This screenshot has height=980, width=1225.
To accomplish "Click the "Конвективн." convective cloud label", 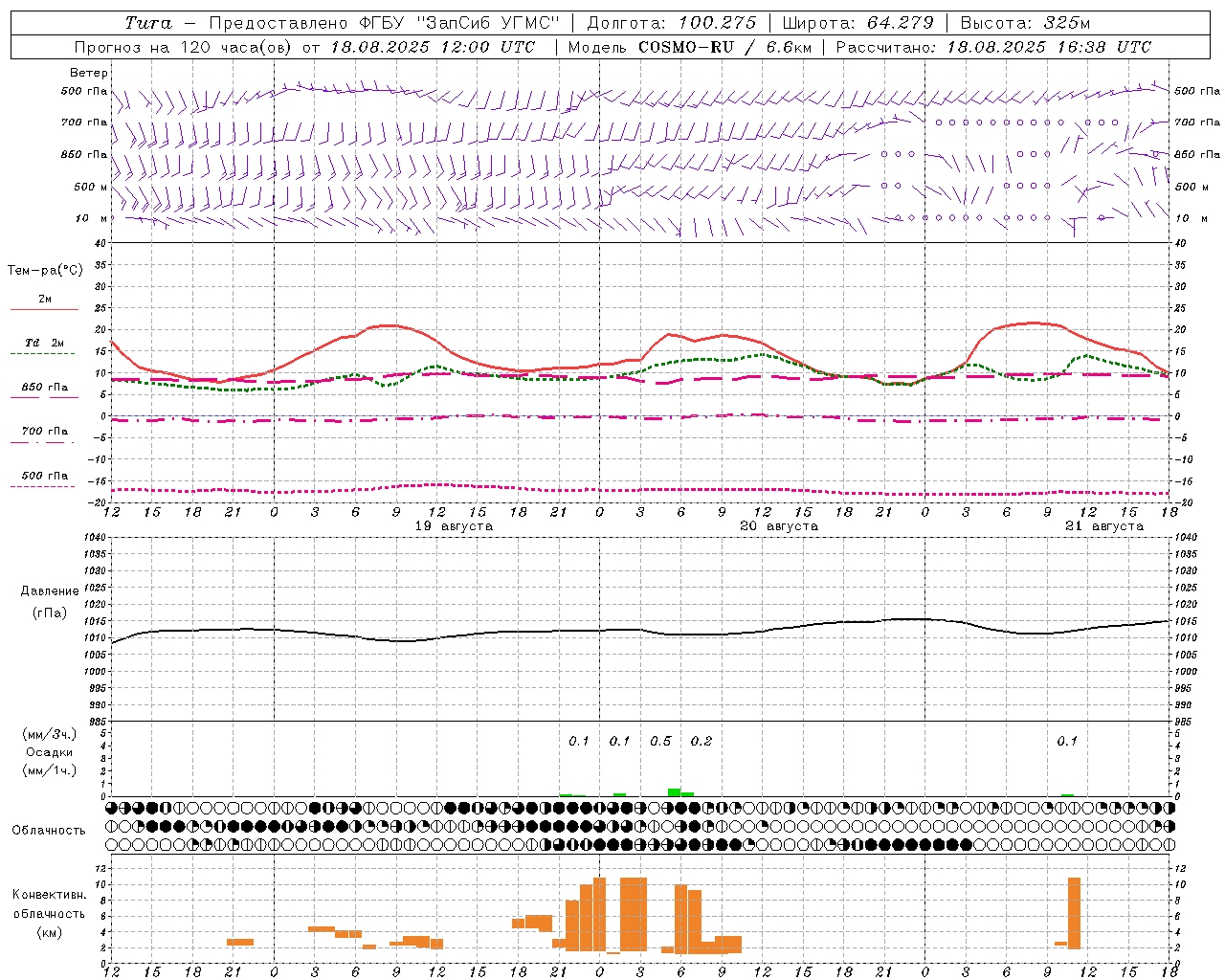I will 49,895.
